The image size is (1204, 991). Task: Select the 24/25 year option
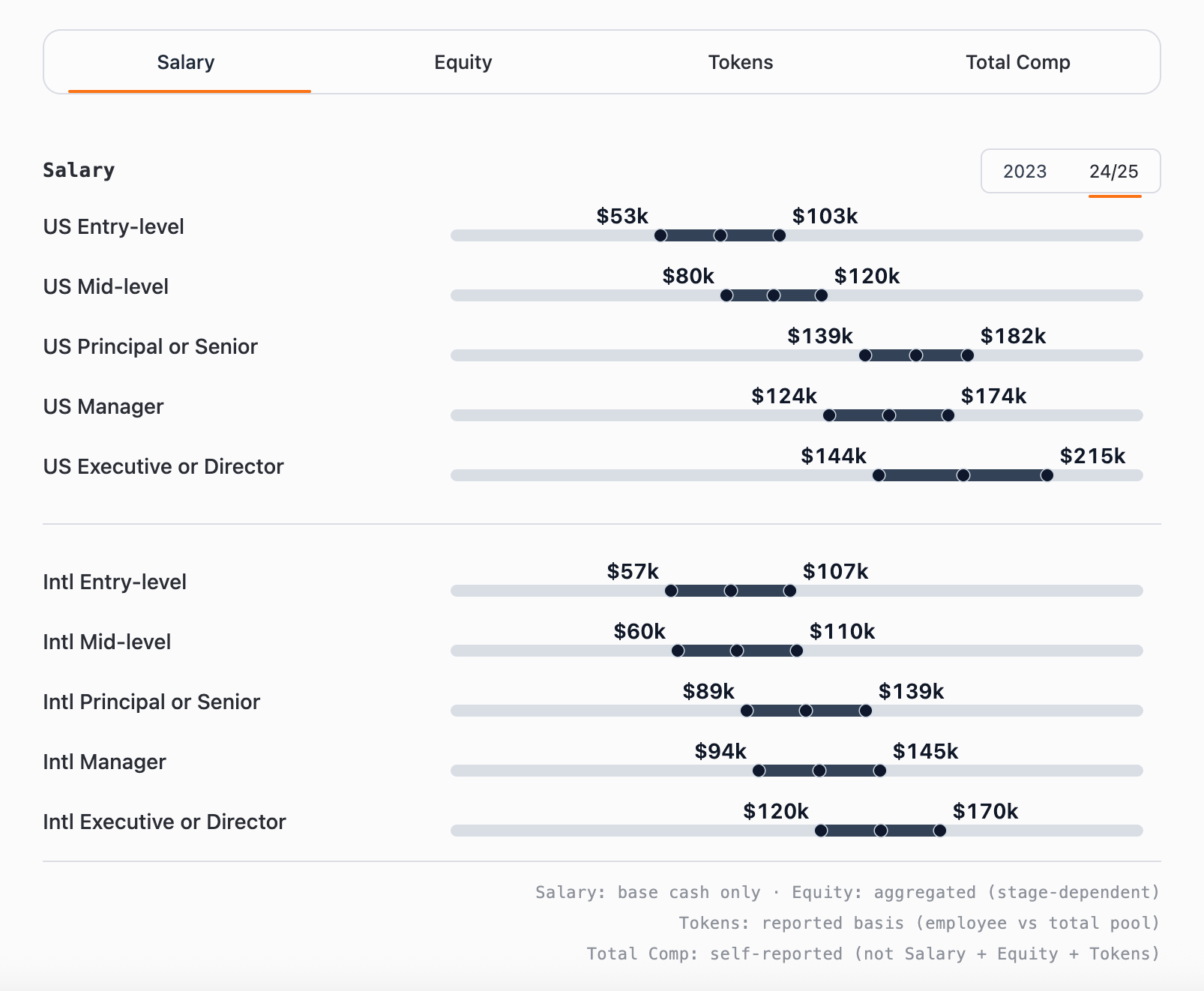pos(1113,172)
